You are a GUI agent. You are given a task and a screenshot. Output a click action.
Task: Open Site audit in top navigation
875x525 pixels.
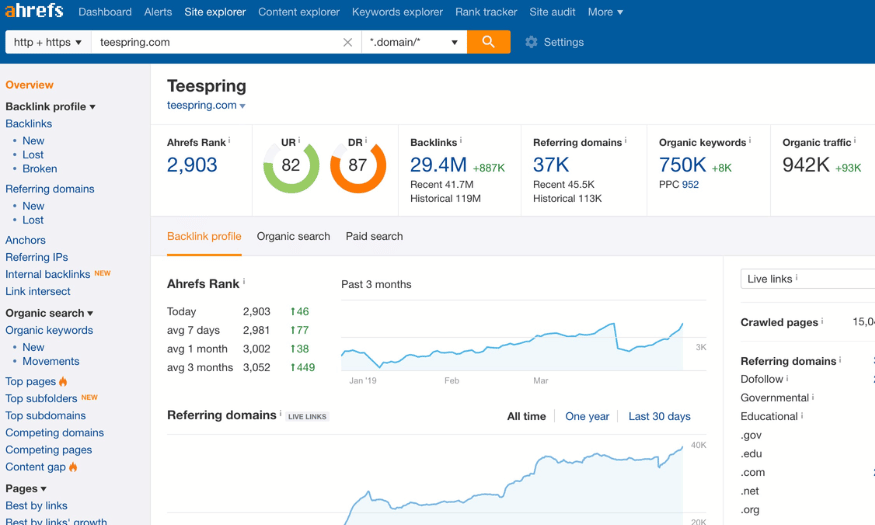coord(552,12)
